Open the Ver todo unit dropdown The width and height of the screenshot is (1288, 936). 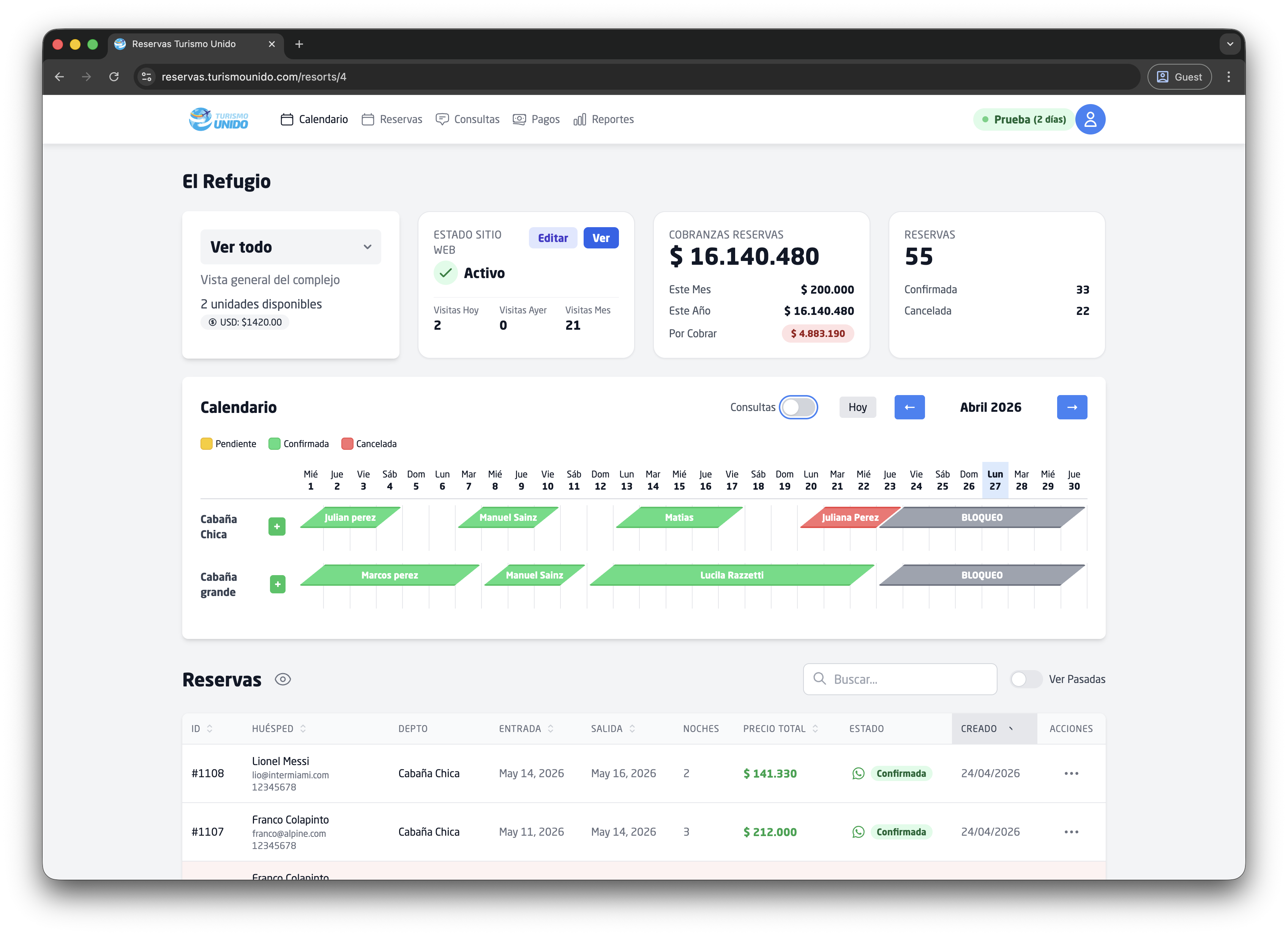point(291,247)
